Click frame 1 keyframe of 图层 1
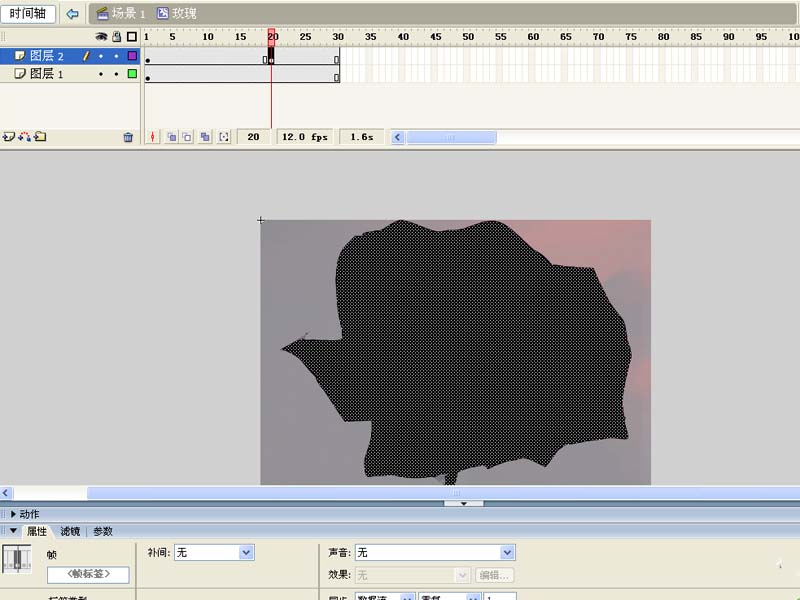 click(x=148, y=74)
